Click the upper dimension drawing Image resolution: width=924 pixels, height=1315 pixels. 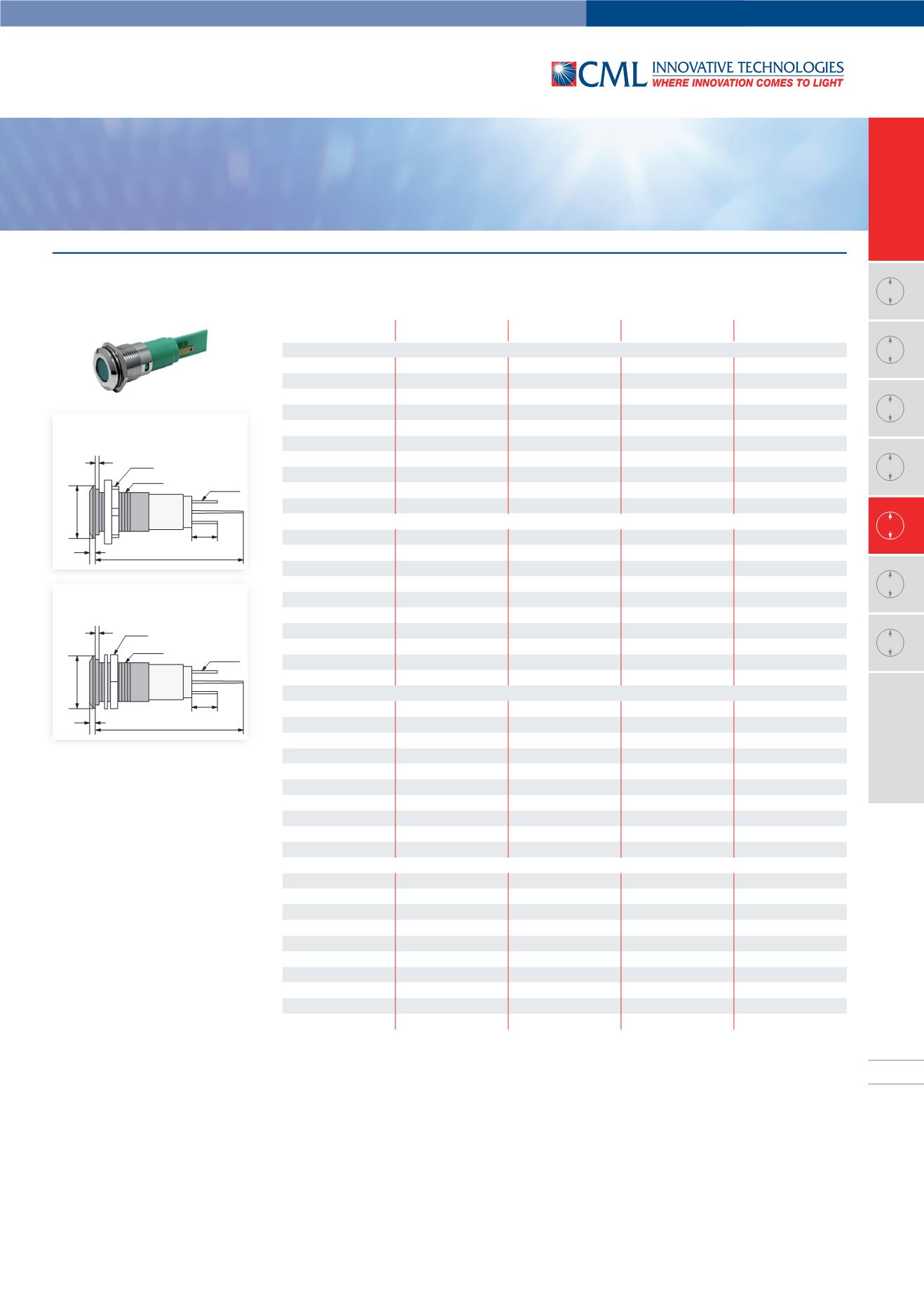click(150, 491)
